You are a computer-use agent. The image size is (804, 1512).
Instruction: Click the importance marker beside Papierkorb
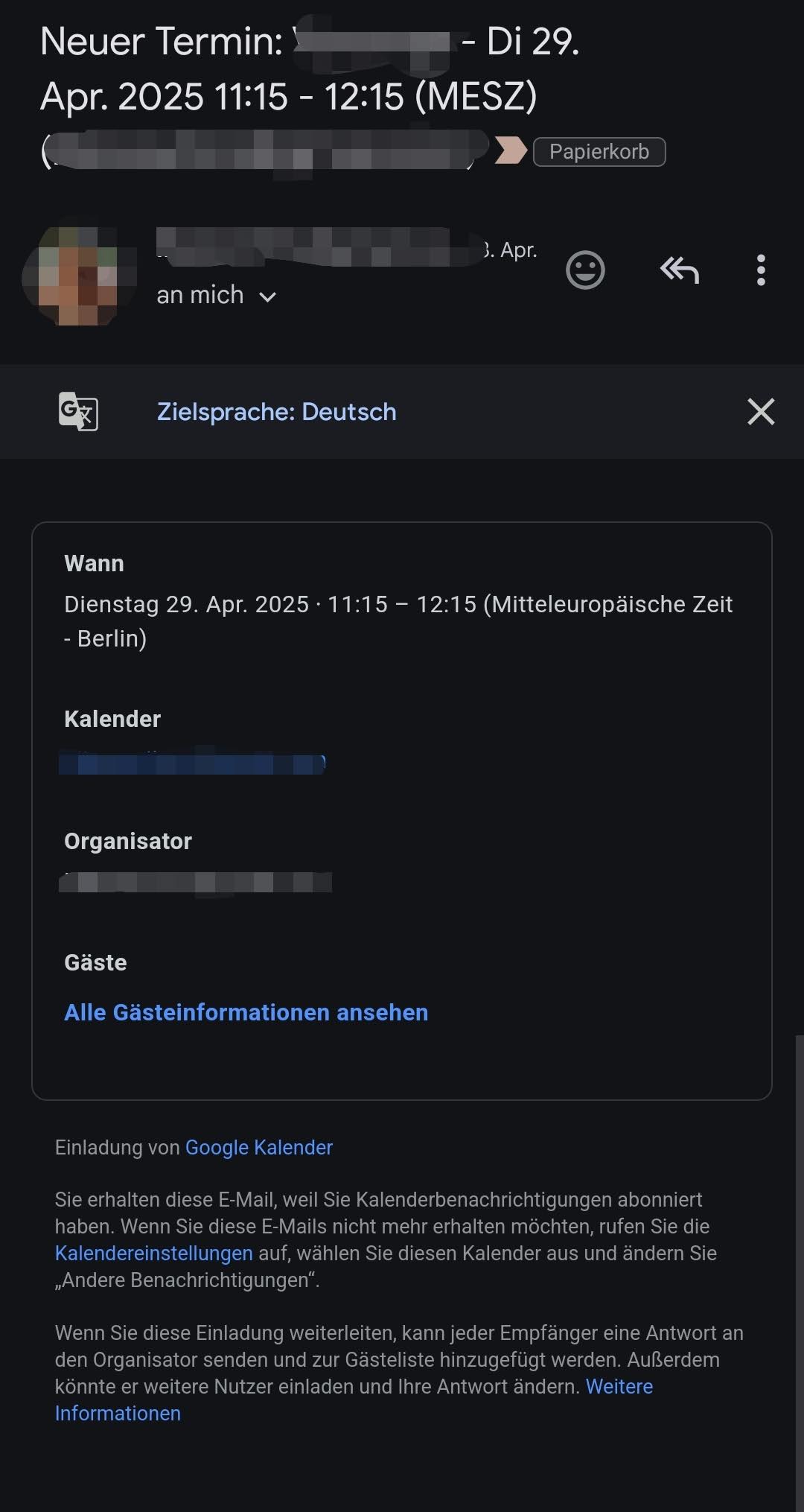(x=511, y=151)
